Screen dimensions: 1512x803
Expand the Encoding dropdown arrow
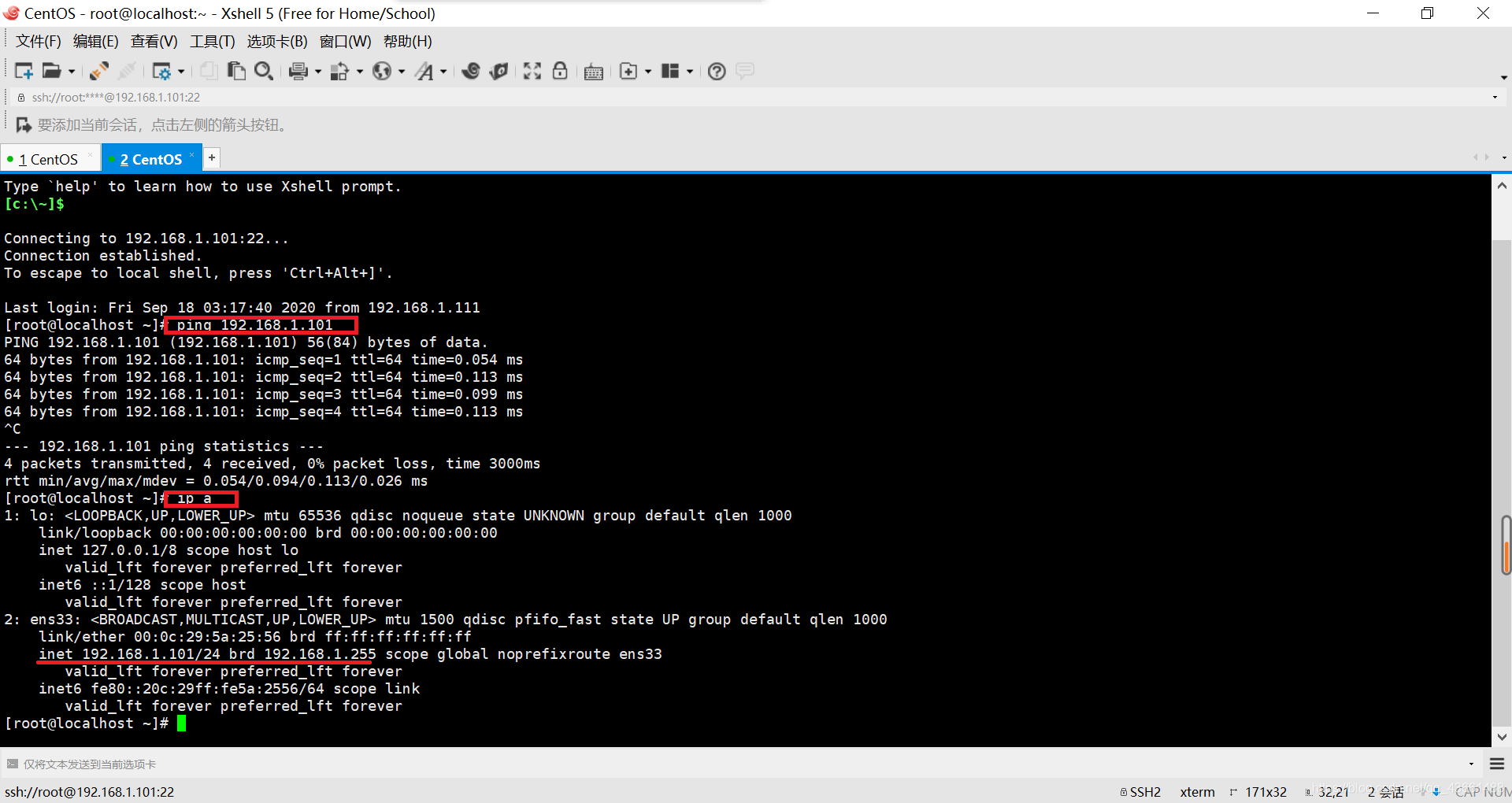point(402,72)
